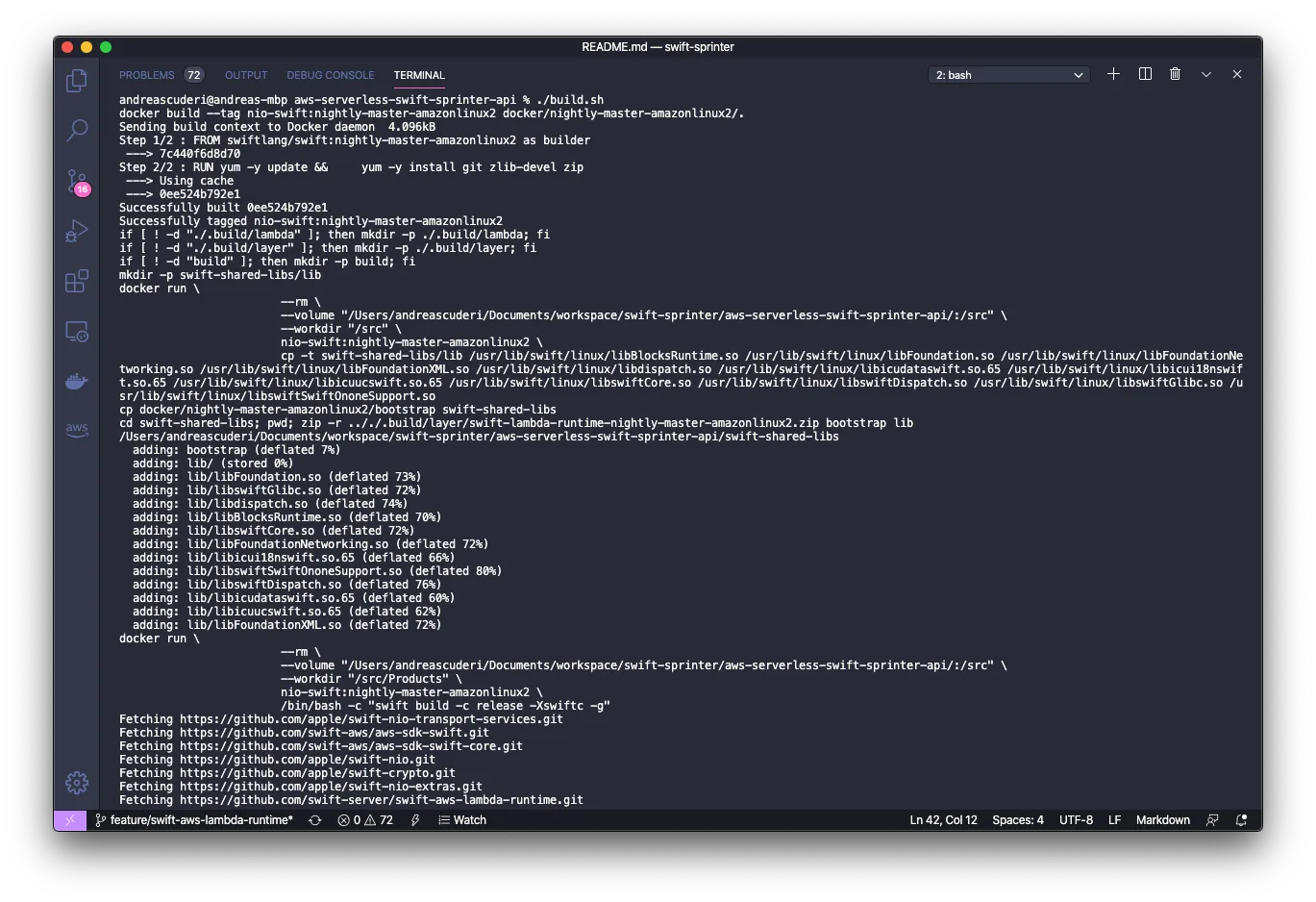The height and width of the screenshot is (902, 1316).
Task: Click branch feature/swift-aws-lambda-runtime in status bar
Action: click(194, 820)
